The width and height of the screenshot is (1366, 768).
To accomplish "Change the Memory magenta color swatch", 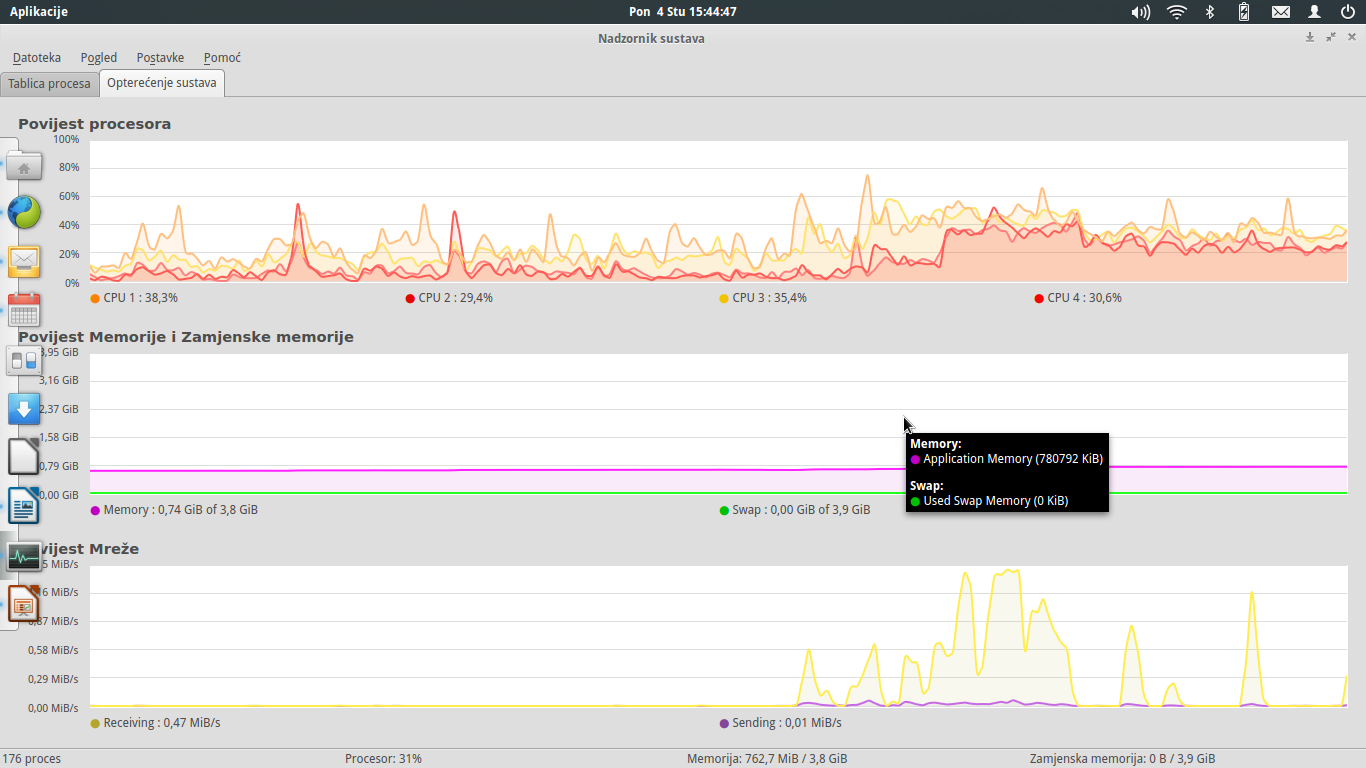I will (95, 510).
